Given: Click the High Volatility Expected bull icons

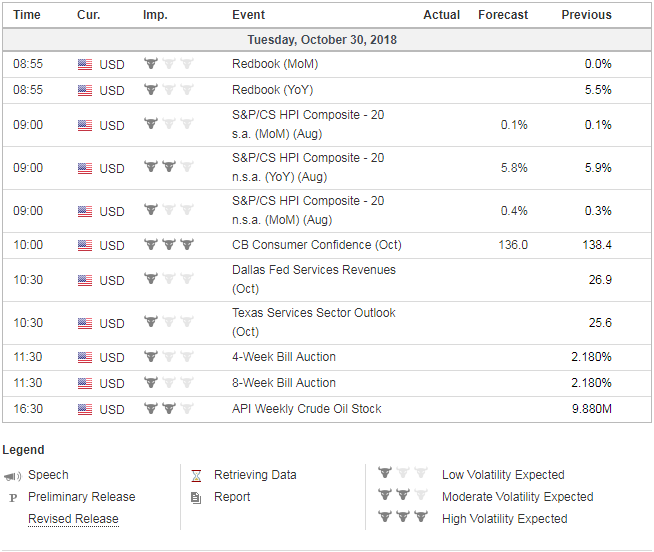Looking at the screenshot, I should click(403, 518).
